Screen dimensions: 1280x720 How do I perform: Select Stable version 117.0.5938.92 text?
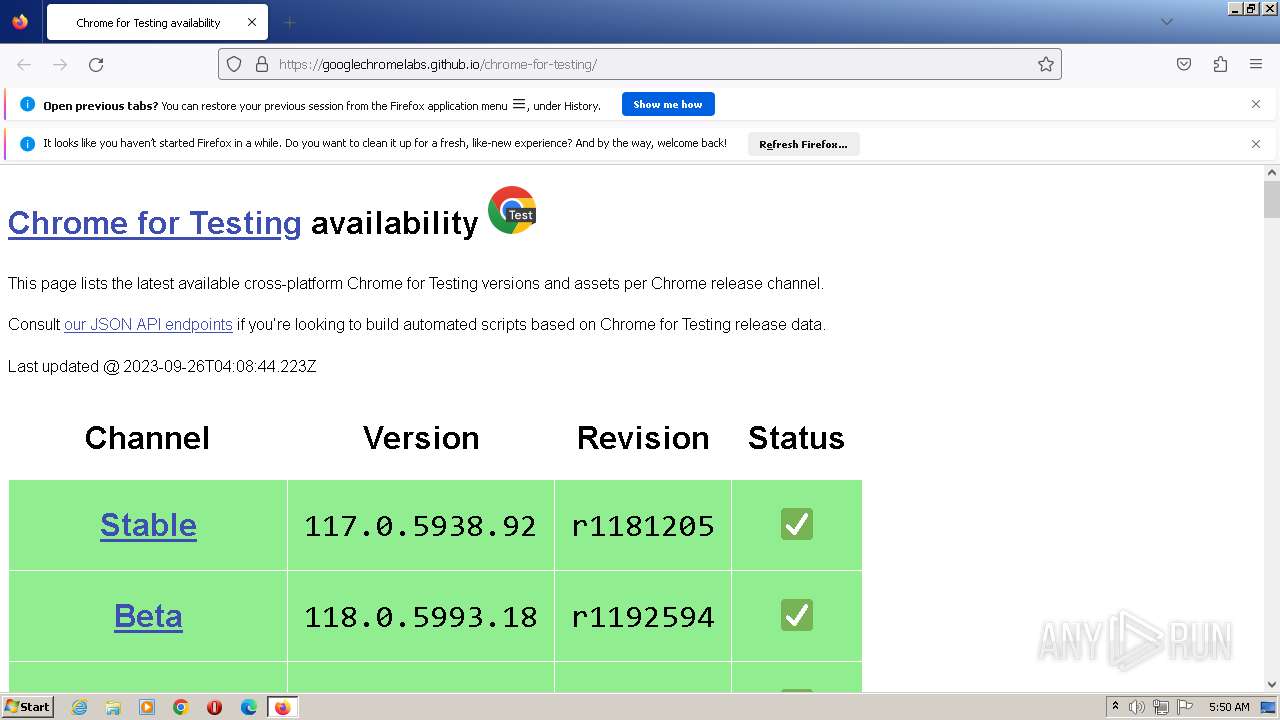pyautogui.click(x=420, y=526)
